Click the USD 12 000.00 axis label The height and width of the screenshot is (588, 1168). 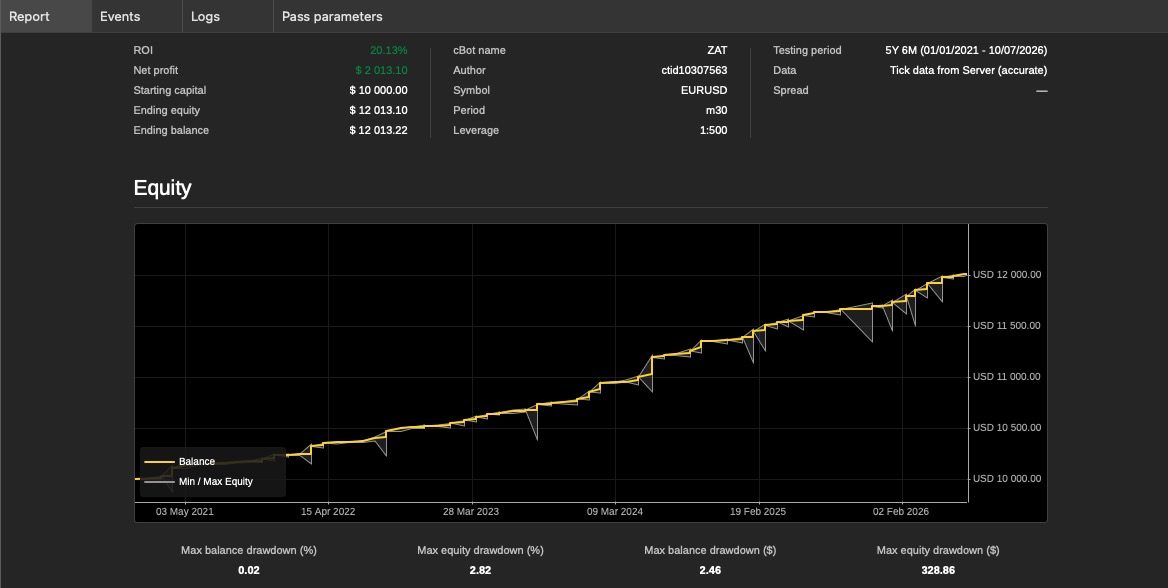(x=1007, y=275)
